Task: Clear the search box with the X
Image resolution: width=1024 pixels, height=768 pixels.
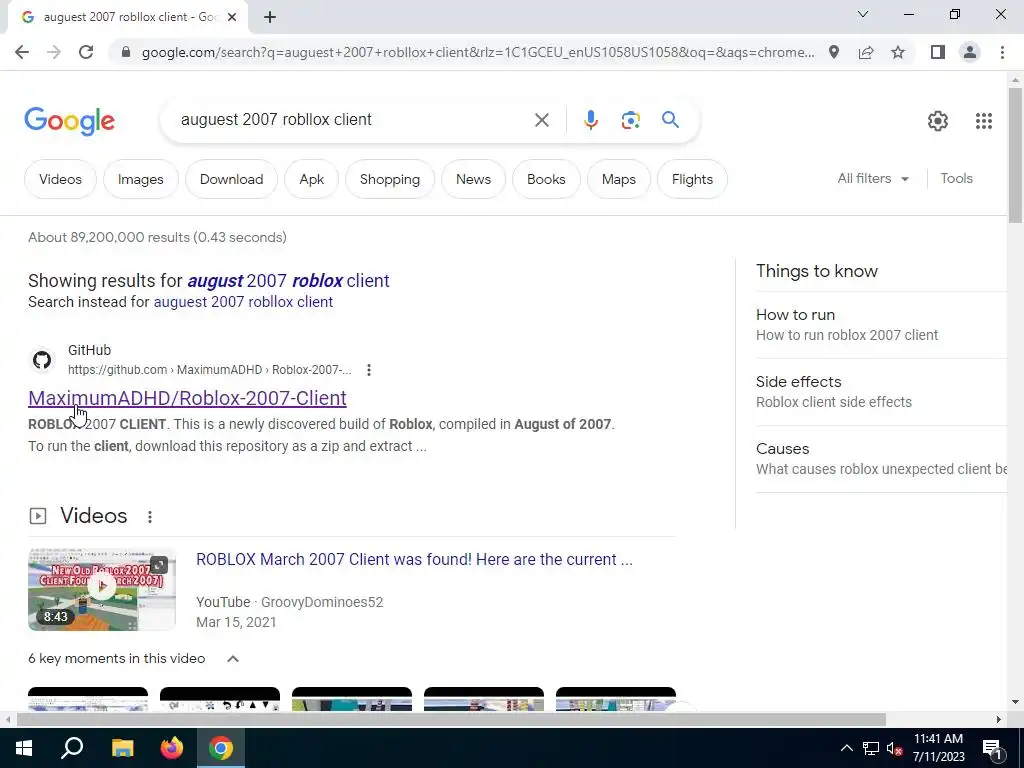Action: [x=541, y=120]
